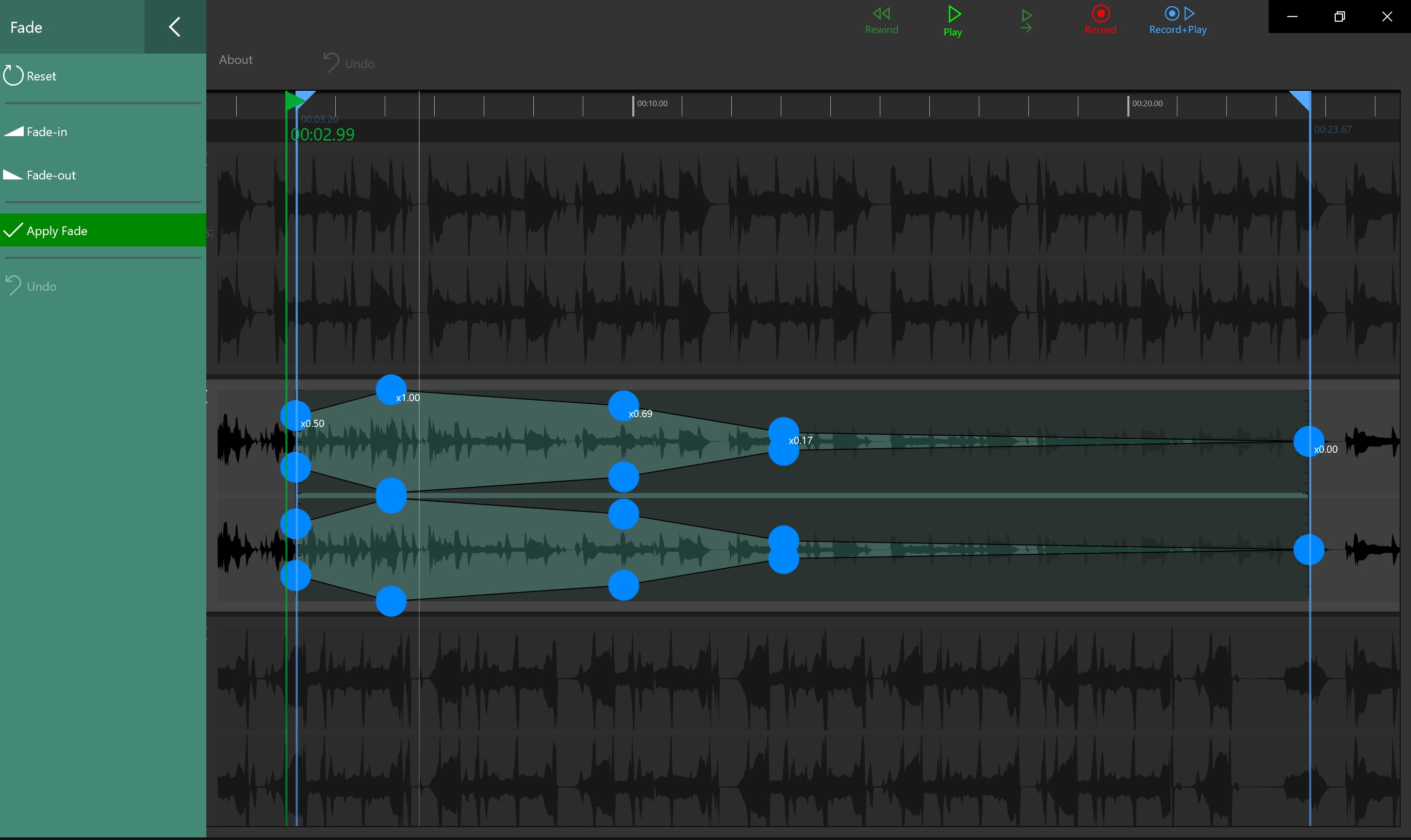Select the Fade-out option

point(51,174)
